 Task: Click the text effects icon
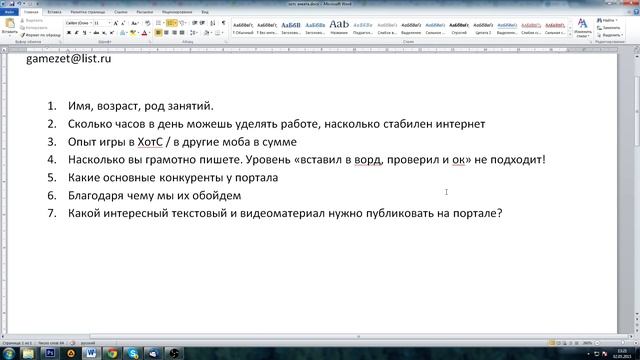click(x=122, y=33)
